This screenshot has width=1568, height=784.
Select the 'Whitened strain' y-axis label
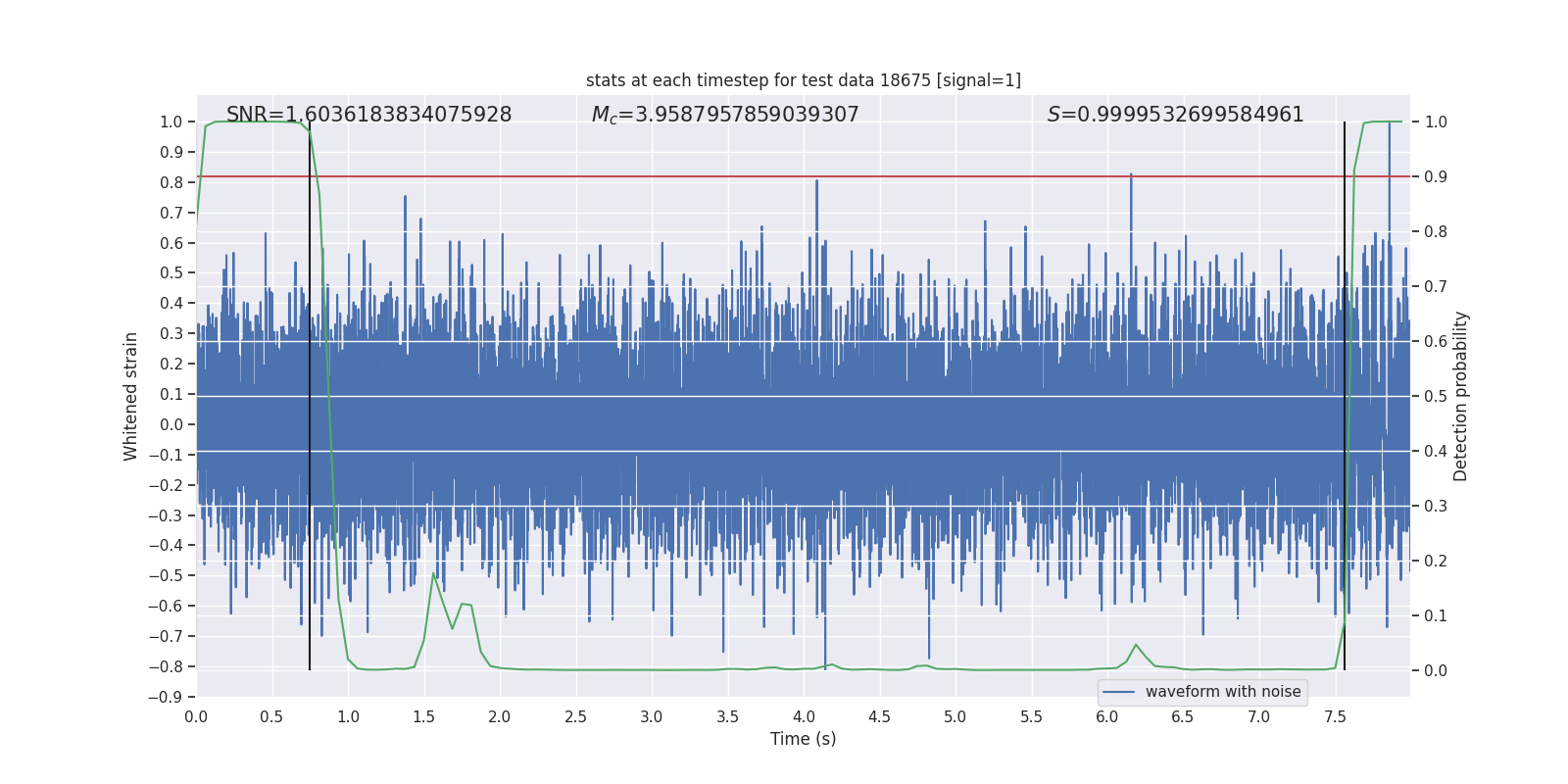tap(131, 396)
